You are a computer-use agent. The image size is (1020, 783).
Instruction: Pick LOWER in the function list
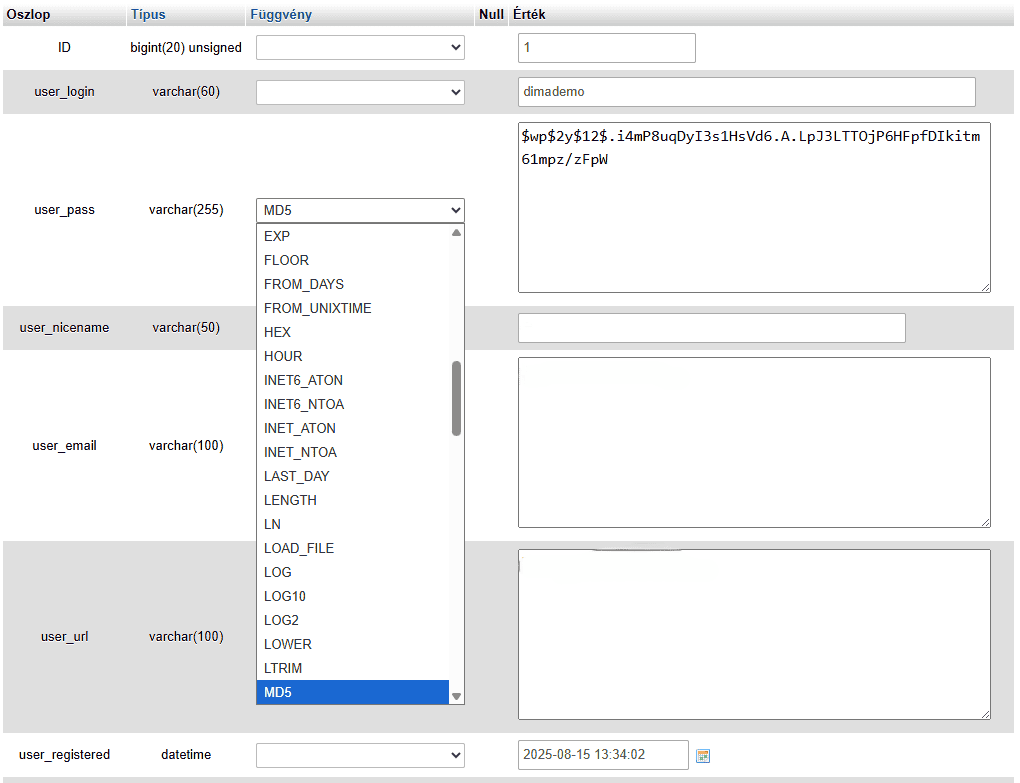353,644
